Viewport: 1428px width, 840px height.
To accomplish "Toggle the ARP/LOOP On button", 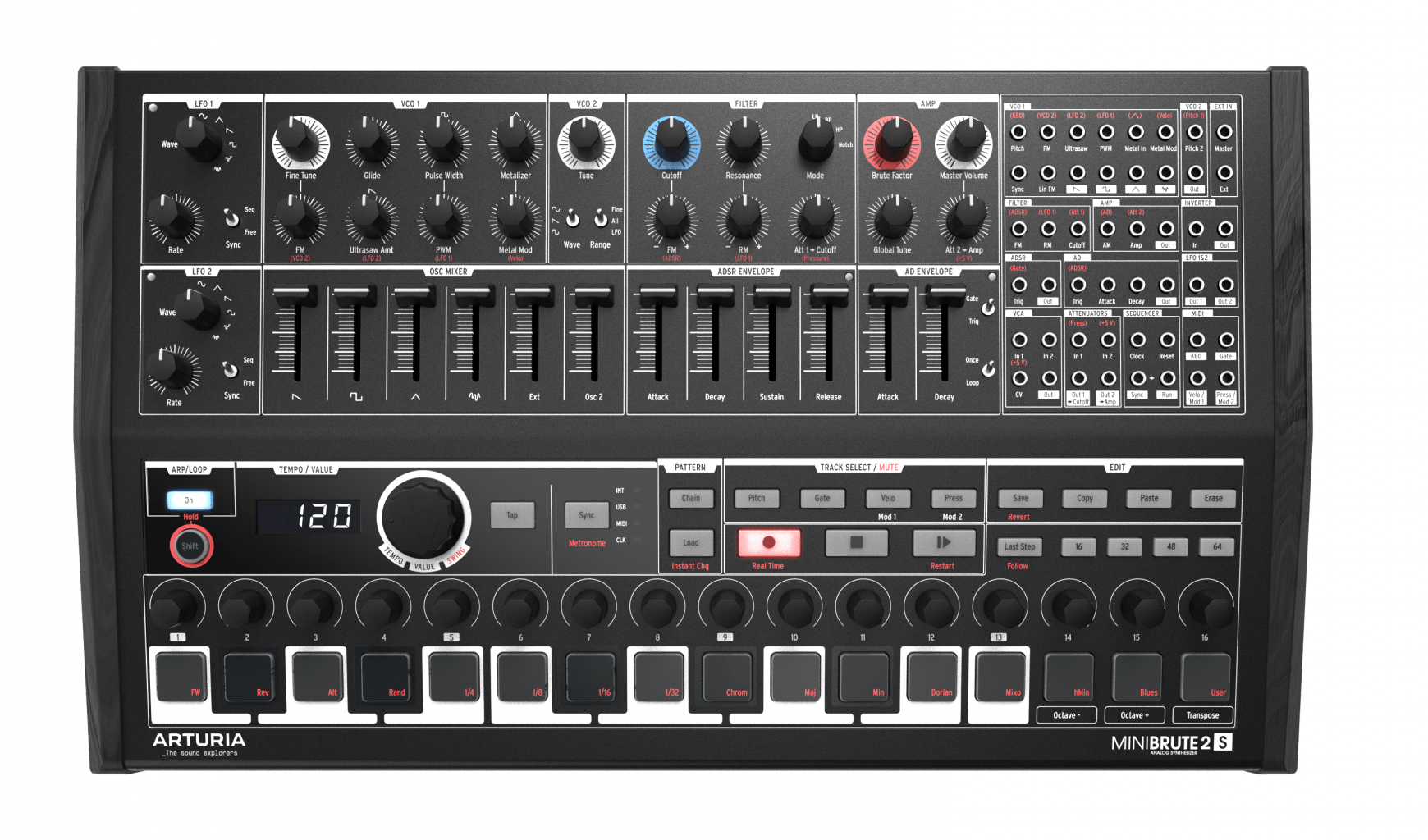I will [190, 500].
